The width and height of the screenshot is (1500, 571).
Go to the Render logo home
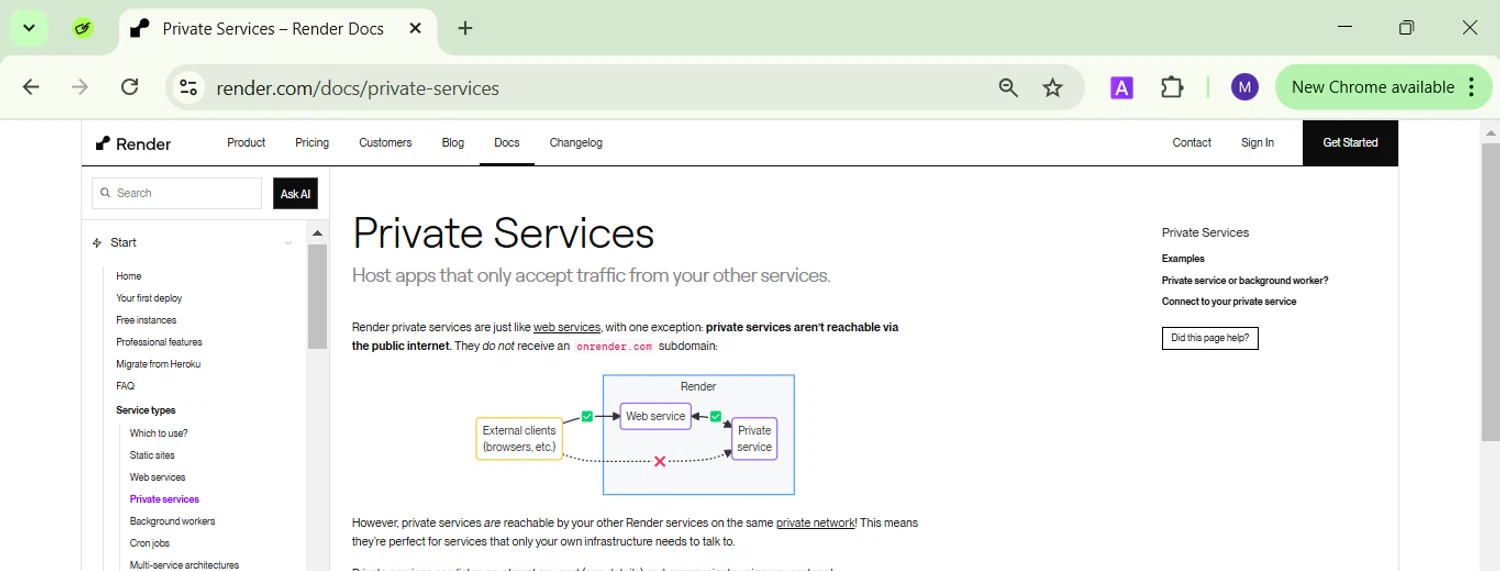point(133,143)
